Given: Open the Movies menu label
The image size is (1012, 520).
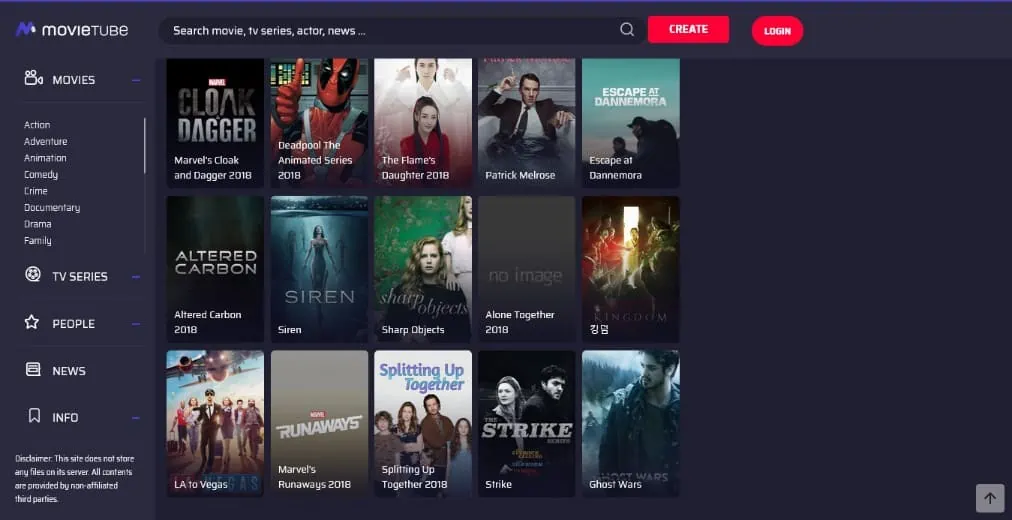Looking at the screenshot, I should (74, 80).
